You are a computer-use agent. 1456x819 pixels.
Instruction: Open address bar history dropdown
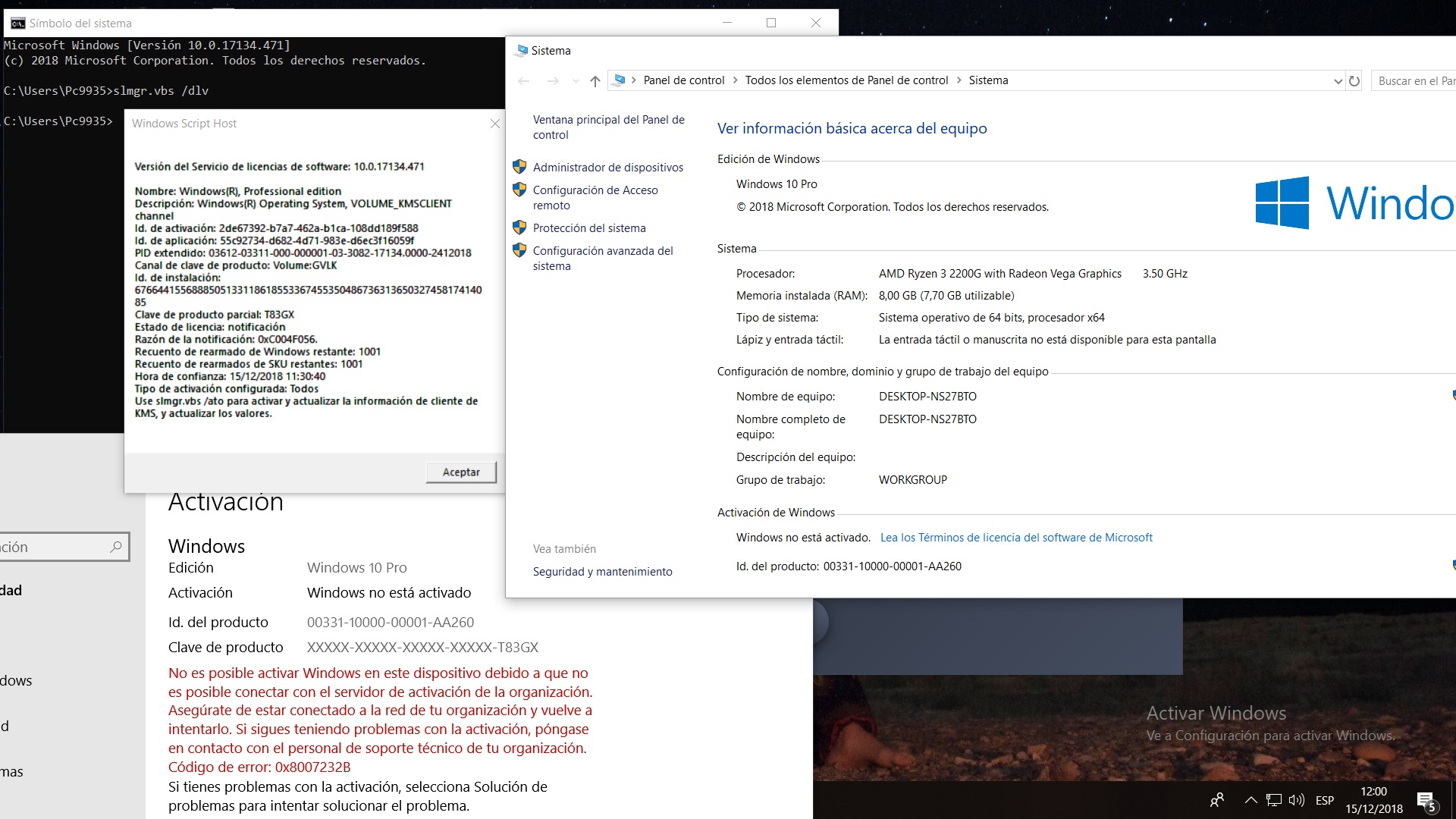1338,81
